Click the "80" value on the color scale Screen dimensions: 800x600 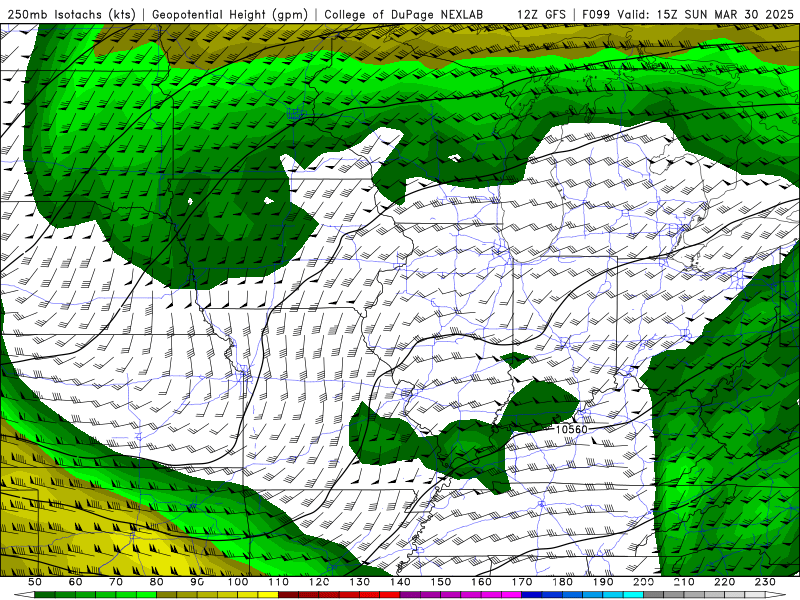click(x=157, y=582)
